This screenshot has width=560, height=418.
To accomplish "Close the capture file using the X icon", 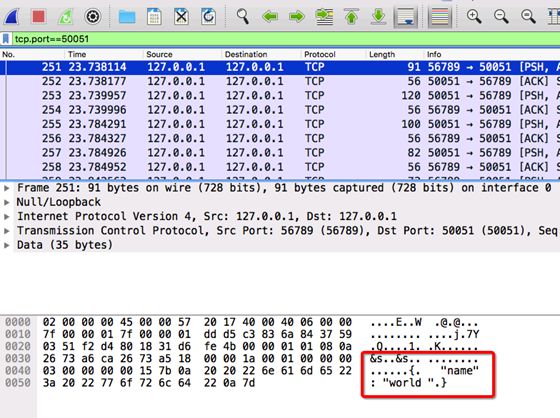I will coord(181,16).
